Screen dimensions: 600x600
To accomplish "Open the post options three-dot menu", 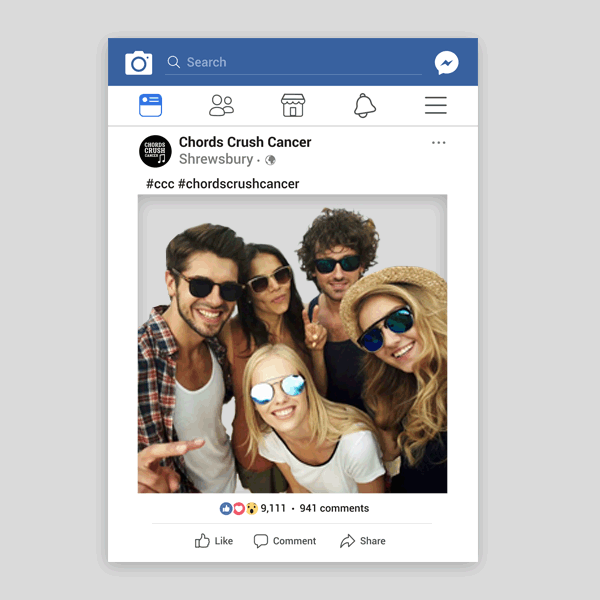I will click(439, 143).
